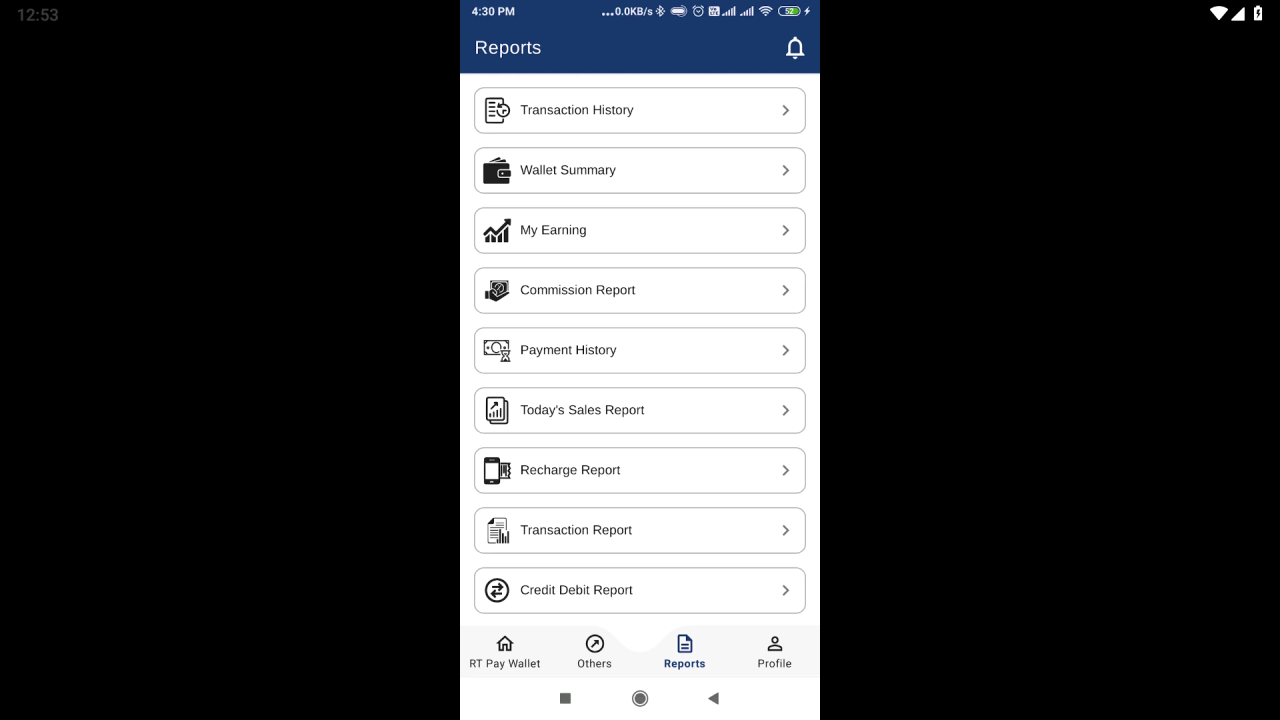1280x720 pixels.
Task: Tap the Android back navigation triangle
Action: (x=713, y=698)
